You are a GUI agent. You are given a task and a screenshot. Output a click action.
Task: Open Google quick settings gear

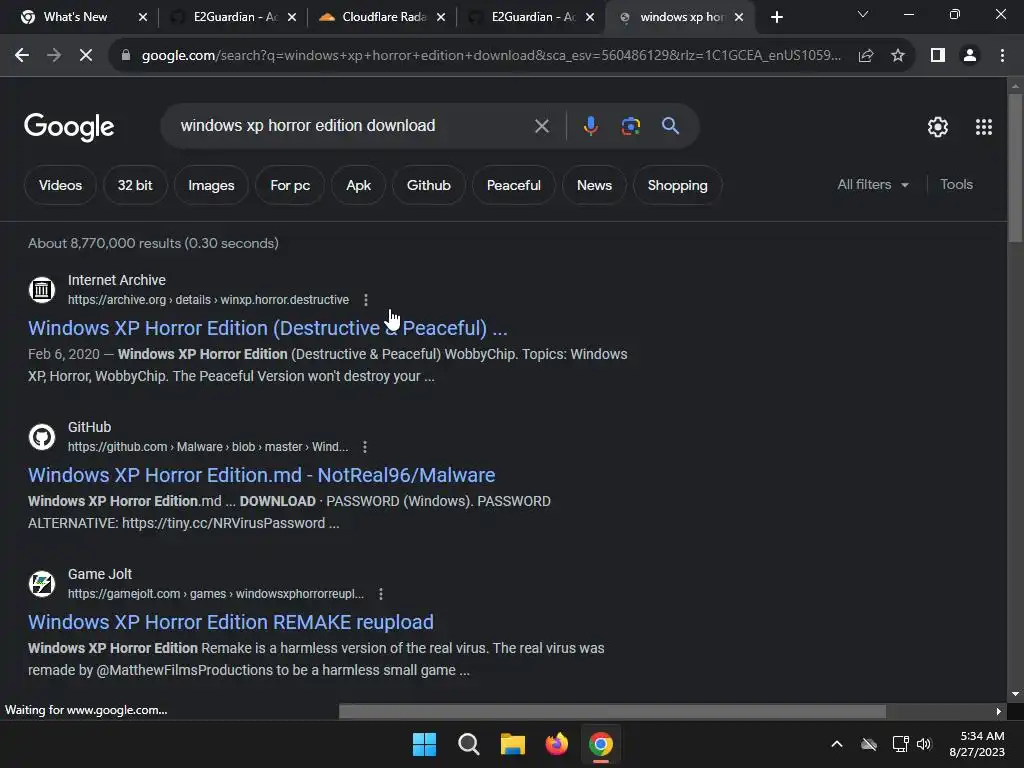[x=938, y=127]
